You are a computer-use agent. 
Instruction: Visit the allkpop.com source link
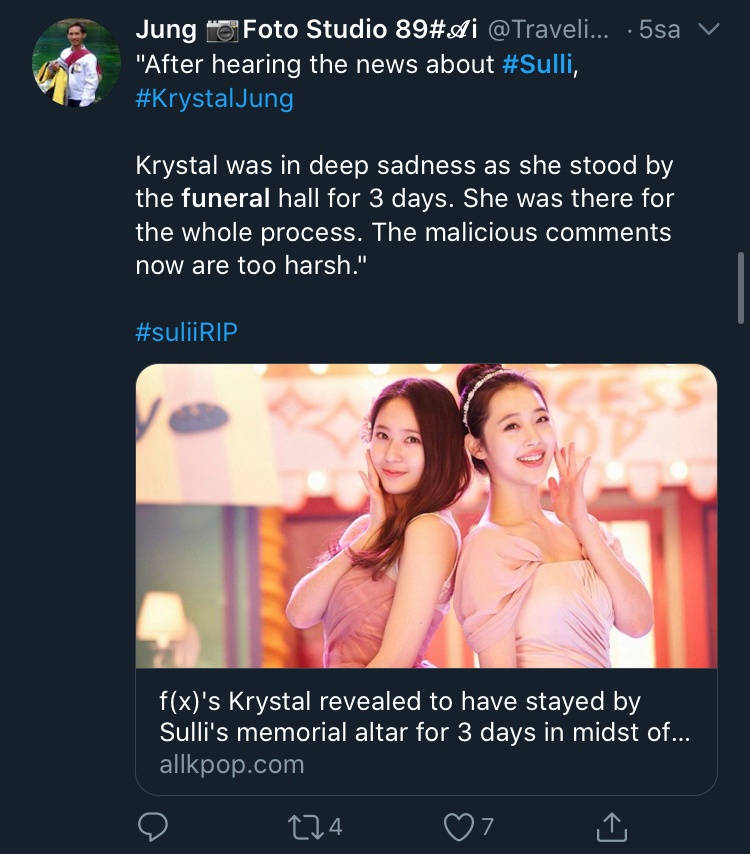point(231,765)
